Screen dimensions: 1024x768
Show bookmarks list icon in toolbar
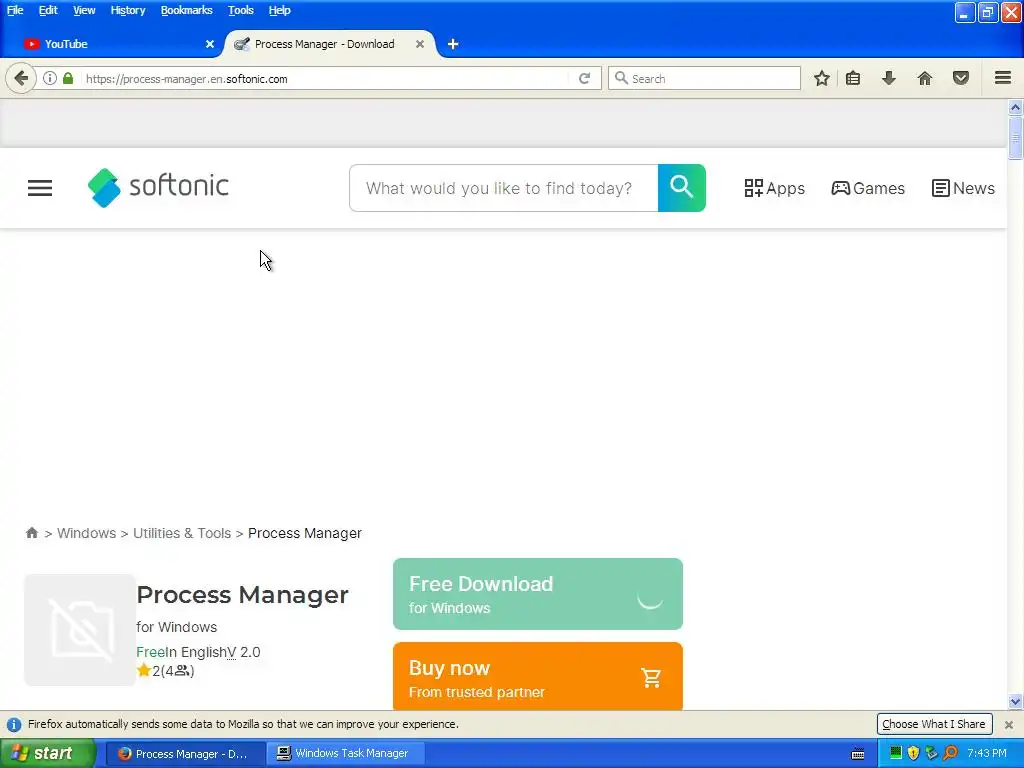[x=853, y=78]
